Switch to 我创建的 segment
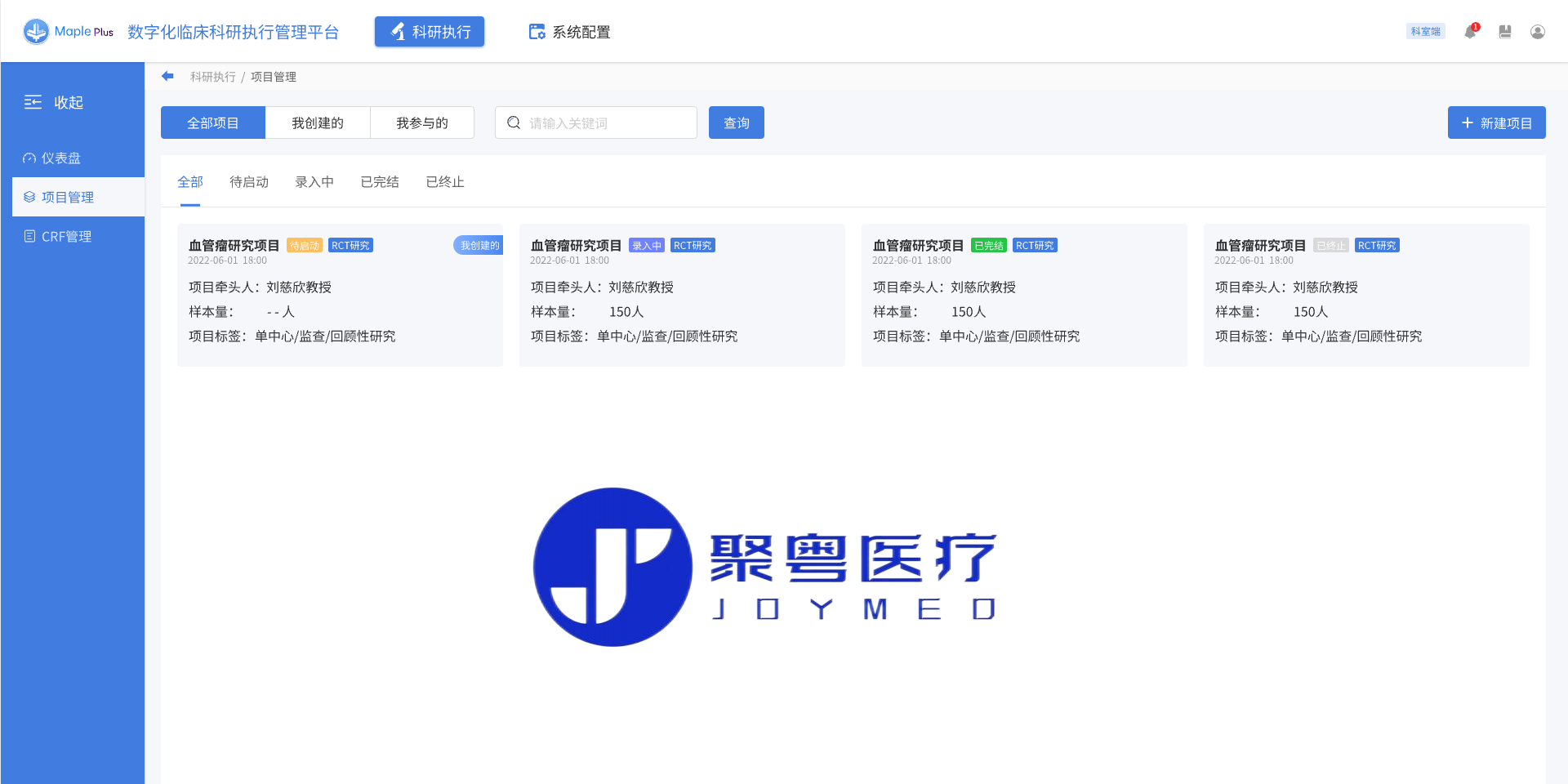 [x=318, y=122]
